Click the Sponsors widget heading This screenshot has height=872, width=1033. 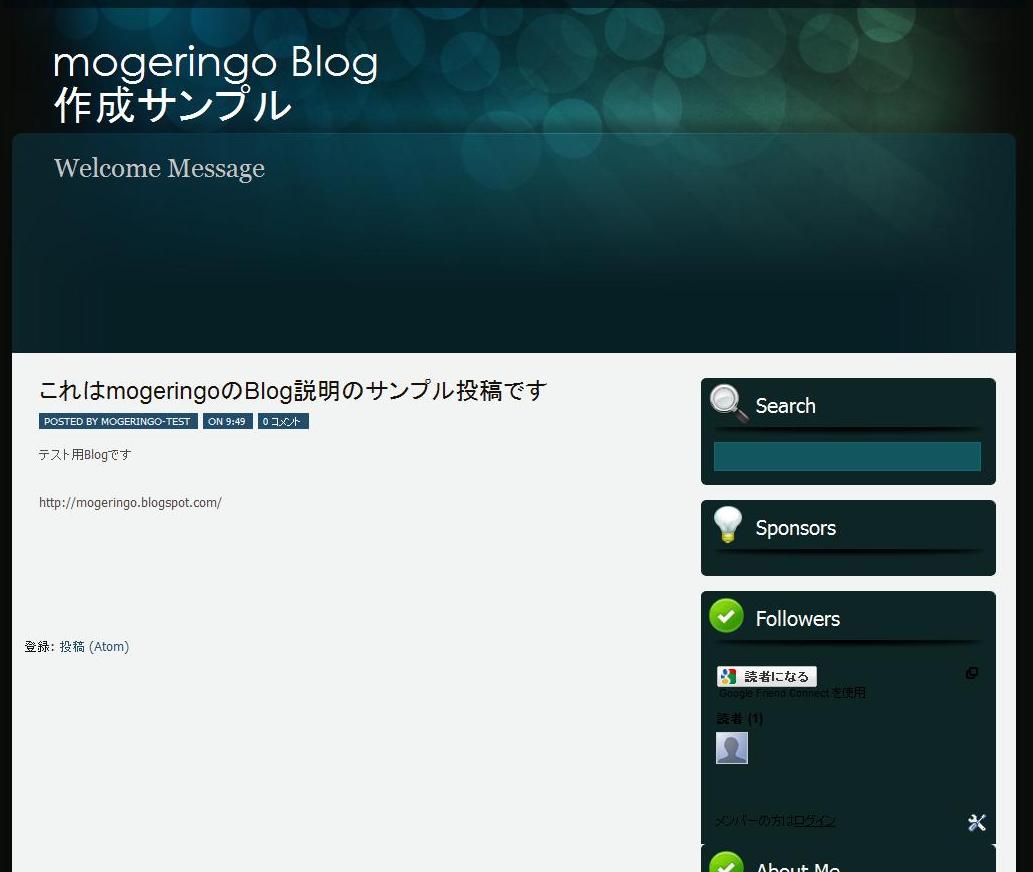tap(796, 528)
